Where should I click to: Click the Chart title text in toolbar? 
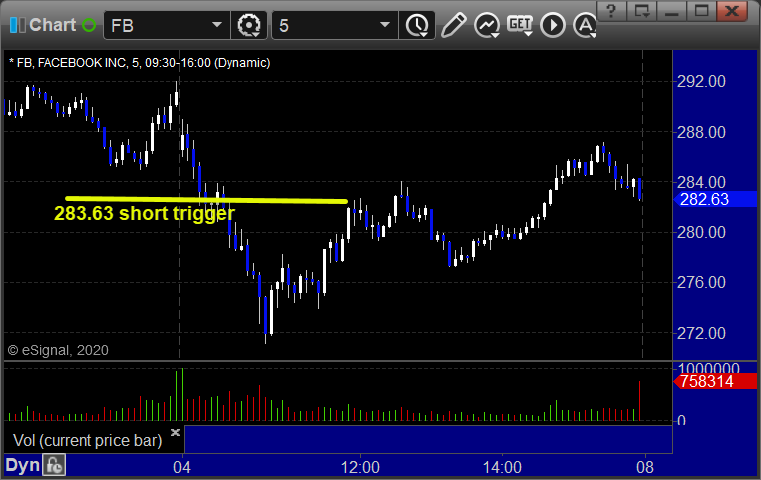click(52, 25)
